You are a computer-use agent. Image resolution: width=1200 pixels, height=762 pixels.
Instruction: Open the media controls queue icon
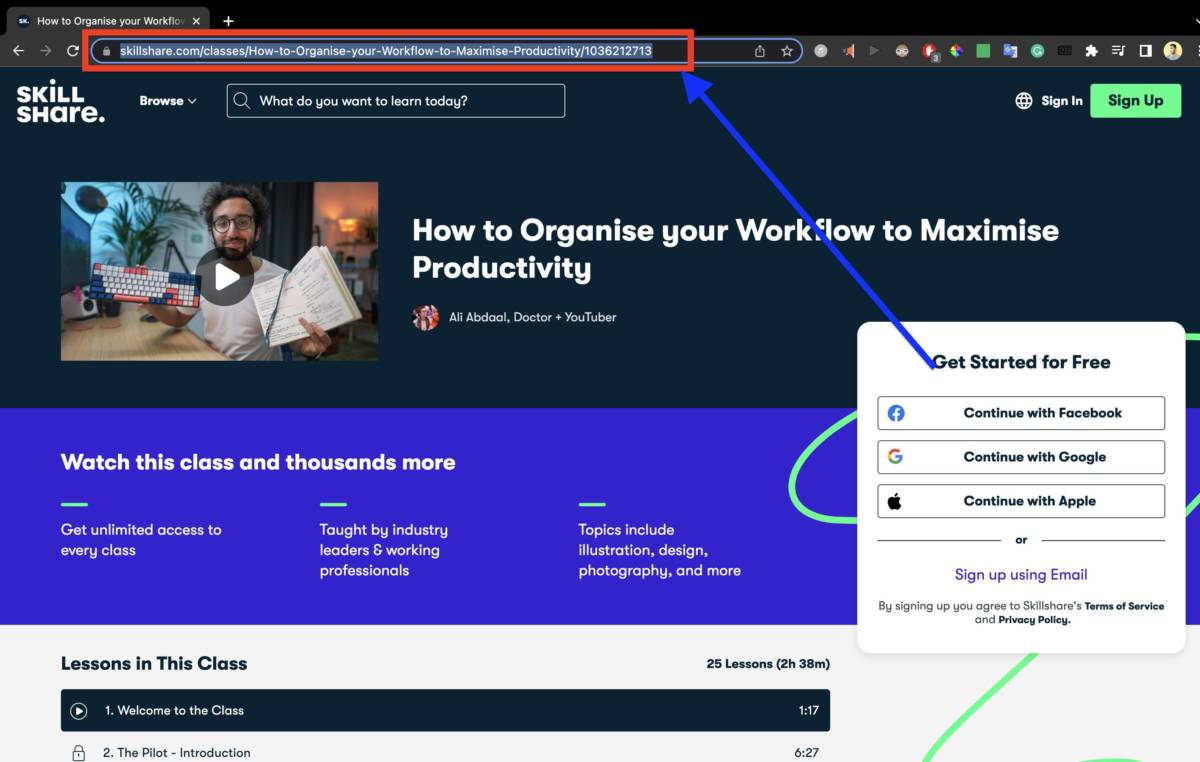click(x=1118, y=51)
